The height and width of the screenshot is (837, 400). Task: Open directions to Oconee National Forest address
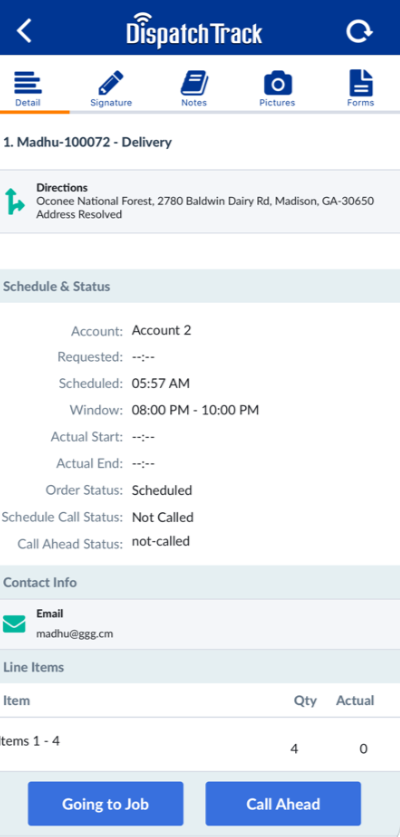pos(205,201)
